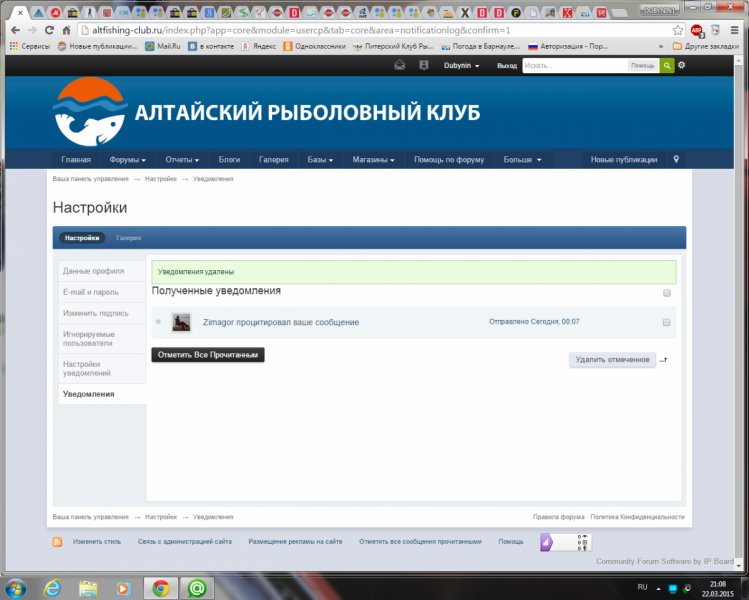Open E-mail и пароль settings
749x600 pixels.
[x=102, y=292]
